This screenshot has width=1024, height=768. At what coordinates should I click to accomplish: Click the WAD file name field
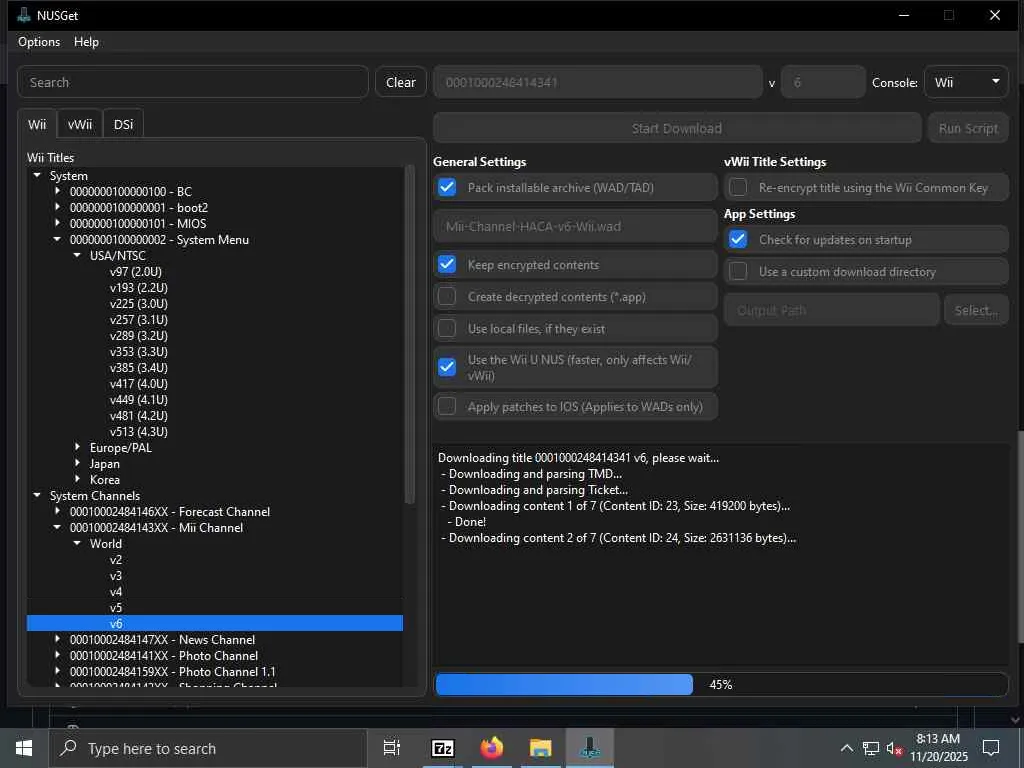coord(575,226)
